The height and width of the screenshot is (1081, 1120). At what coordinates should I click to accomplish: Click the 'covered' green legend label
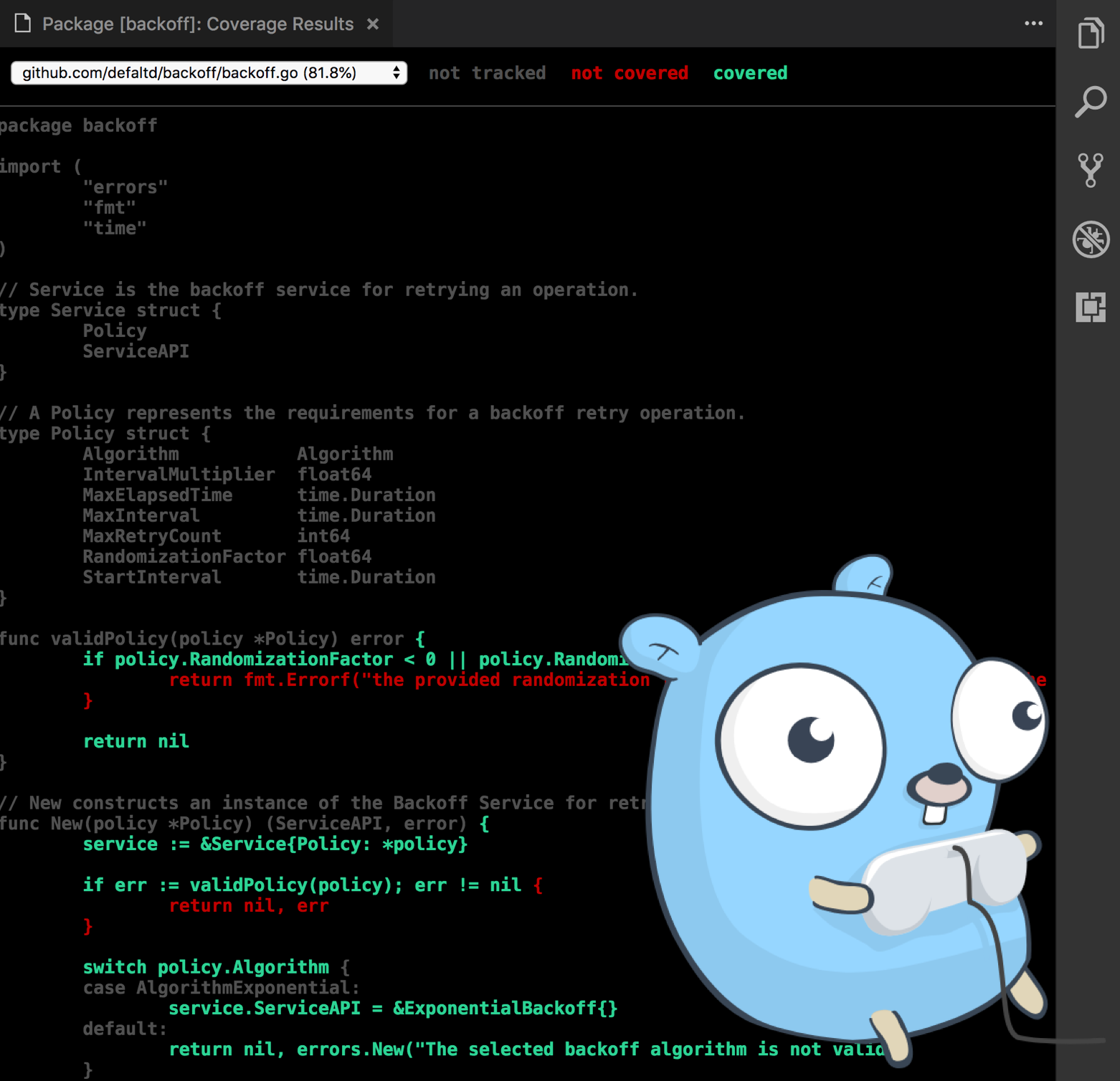click(750, 73)
